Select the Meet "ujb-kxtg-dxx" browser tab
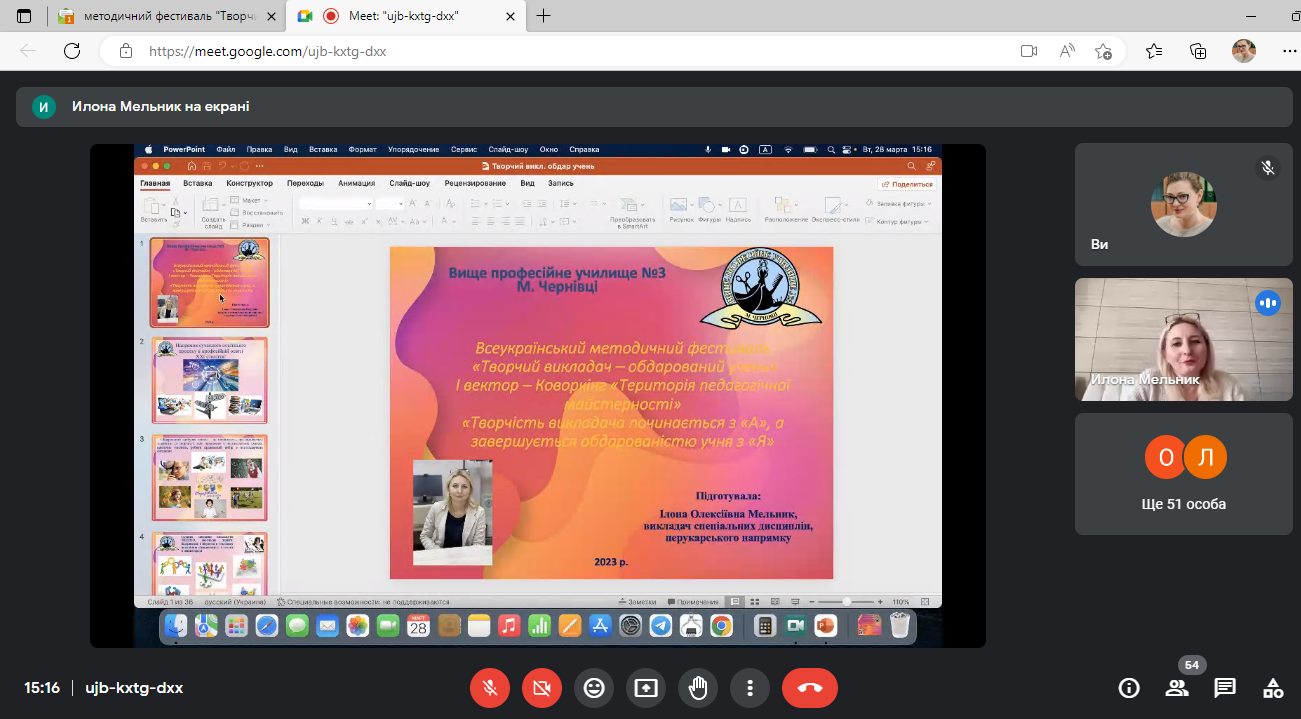 [x=405, y=16]
